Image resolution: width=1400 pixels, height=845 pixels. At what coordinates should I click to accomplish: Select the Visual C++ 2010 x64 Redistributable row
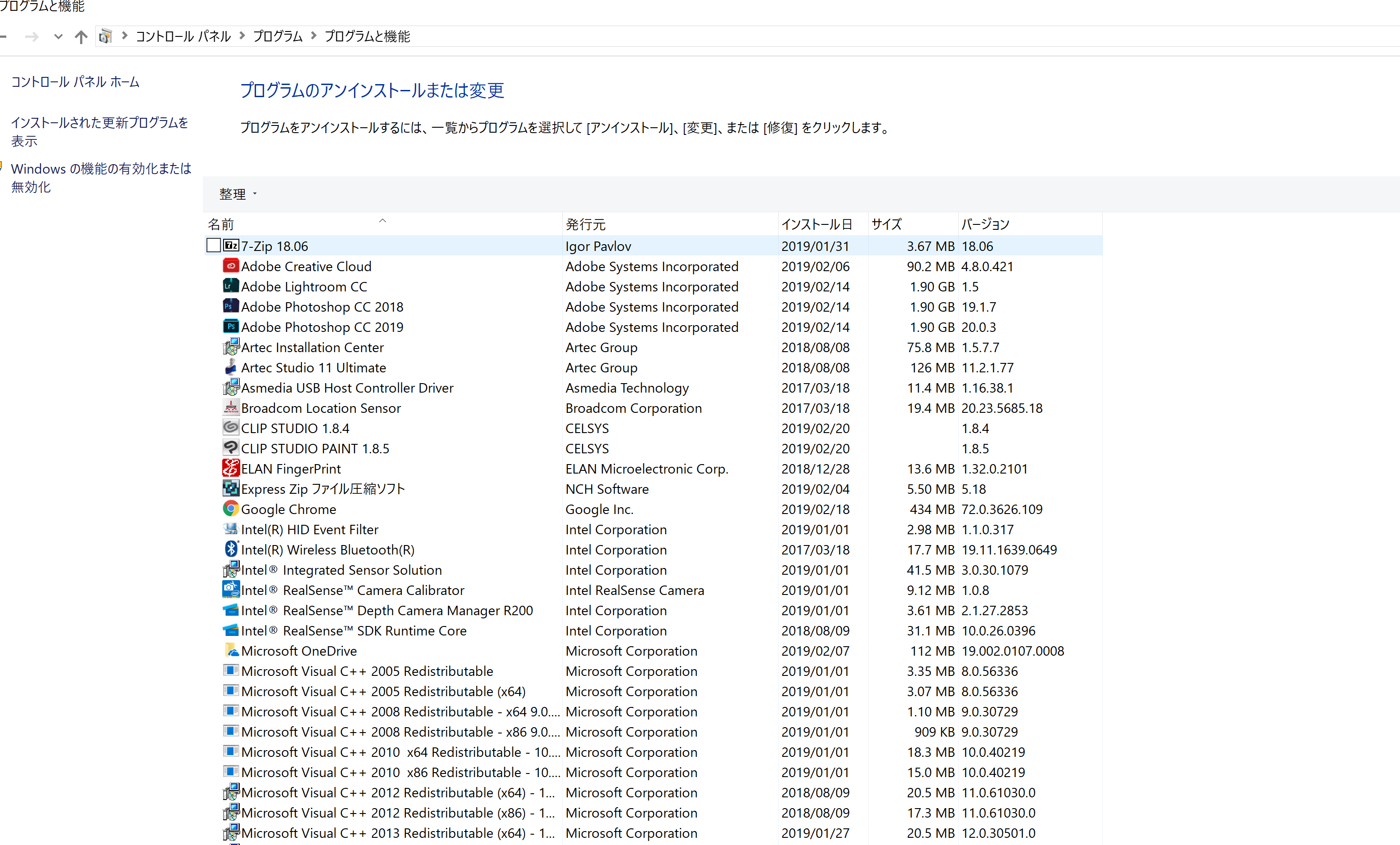pos(653,752)
